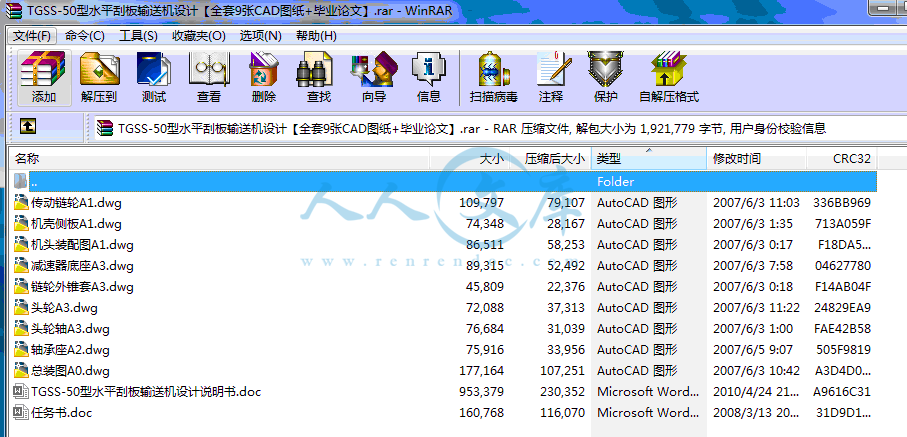This screenshot has height=437, width=907.
Task: Click the 删除 (Delete) toolbar icon
Action: [264, 78]
